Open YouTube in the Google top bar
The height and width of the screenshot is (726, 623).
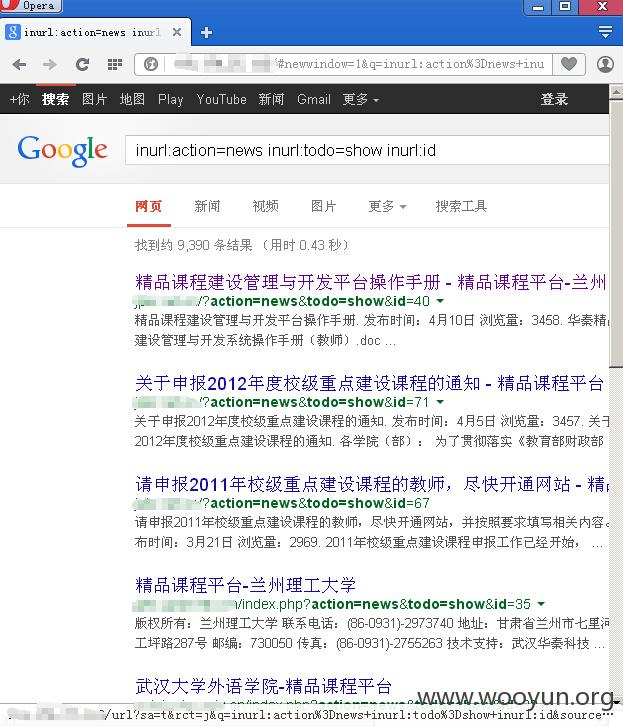click(x=221, y=99)
